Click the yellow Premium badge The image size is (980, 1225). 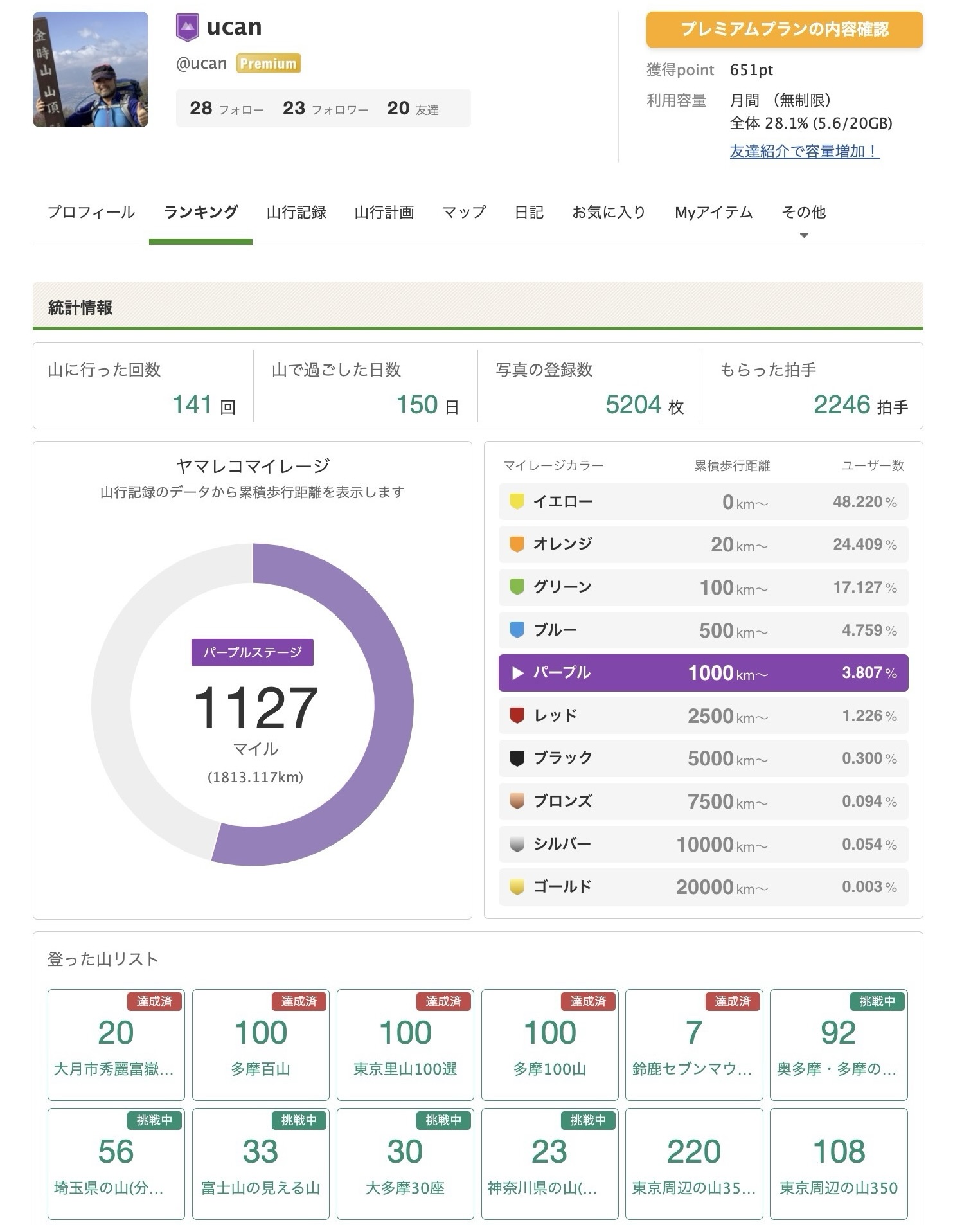(x=268, y=64)
